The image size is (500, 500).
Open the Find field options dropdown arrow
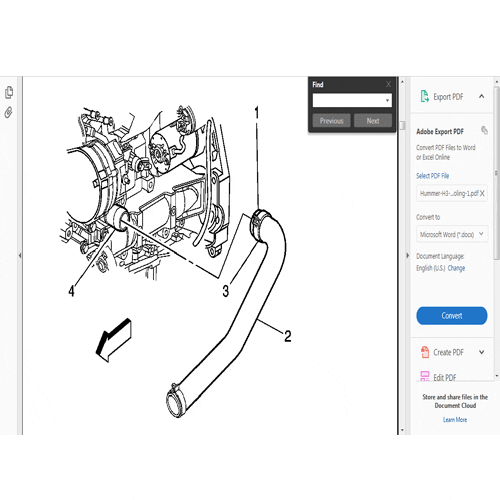pyautogui.click(x=387, y=100)
